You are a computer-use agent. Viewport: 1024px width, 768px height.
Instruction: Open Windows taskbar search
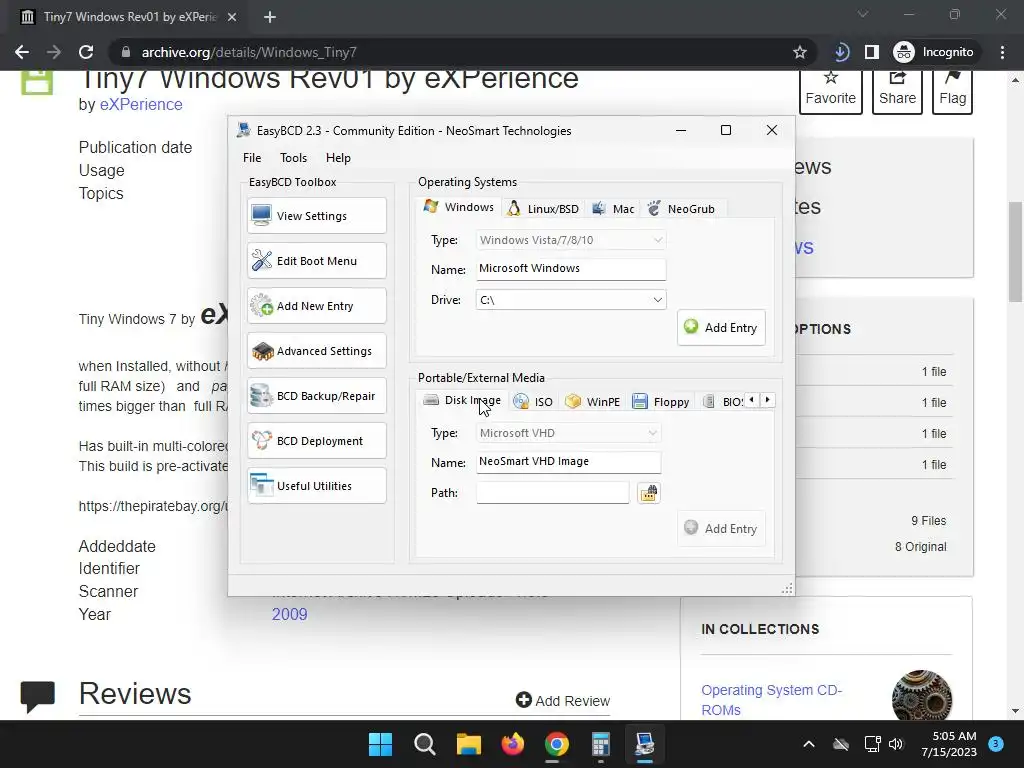pos(424,744)
